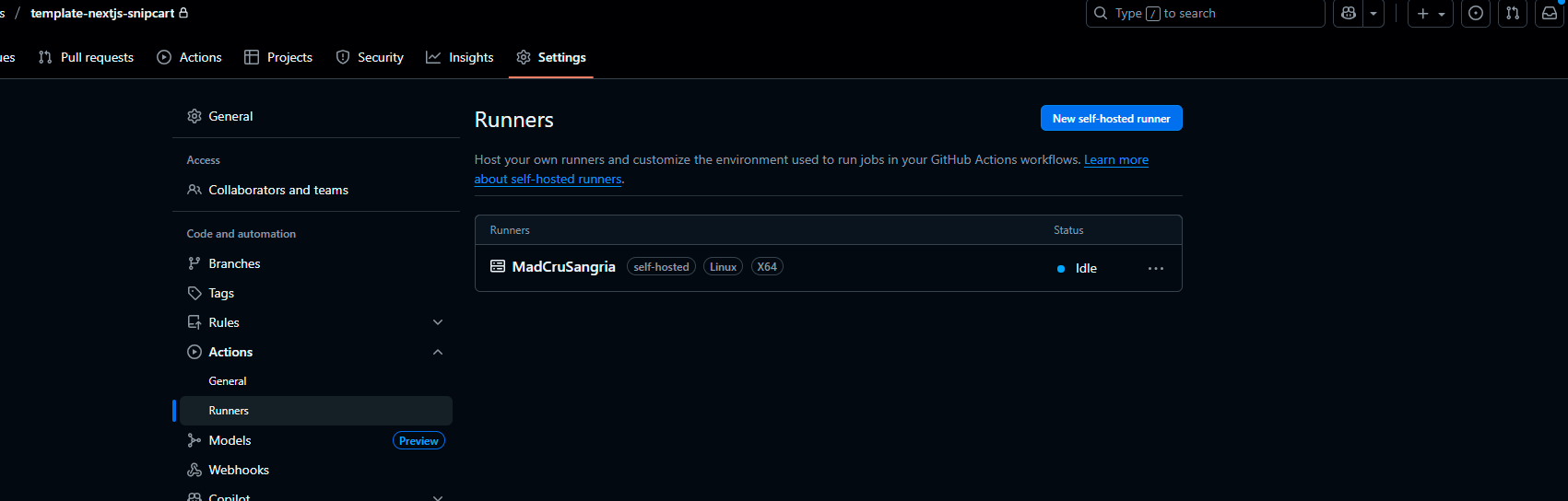The image size is (1568, 501).
Task: Click the gear icon beside General
Action: (x=195, y=116)
